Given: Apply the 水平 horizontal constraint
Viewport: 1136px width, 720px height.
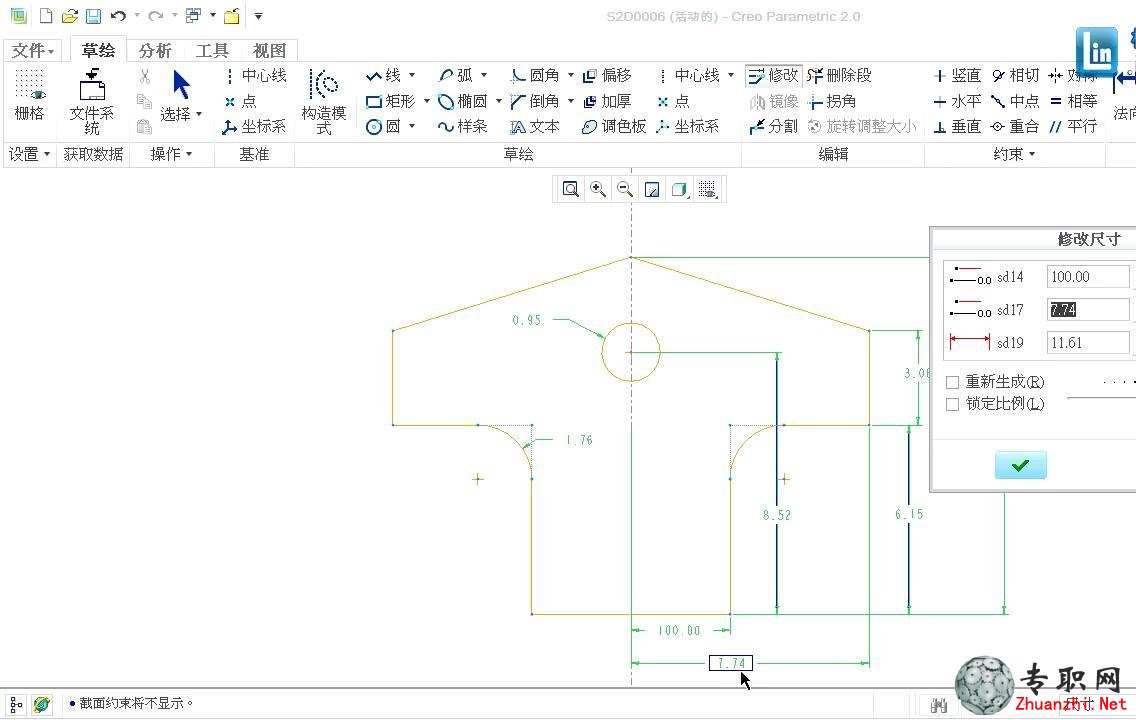Looking at the screenshot, I should tap(957, 101).
